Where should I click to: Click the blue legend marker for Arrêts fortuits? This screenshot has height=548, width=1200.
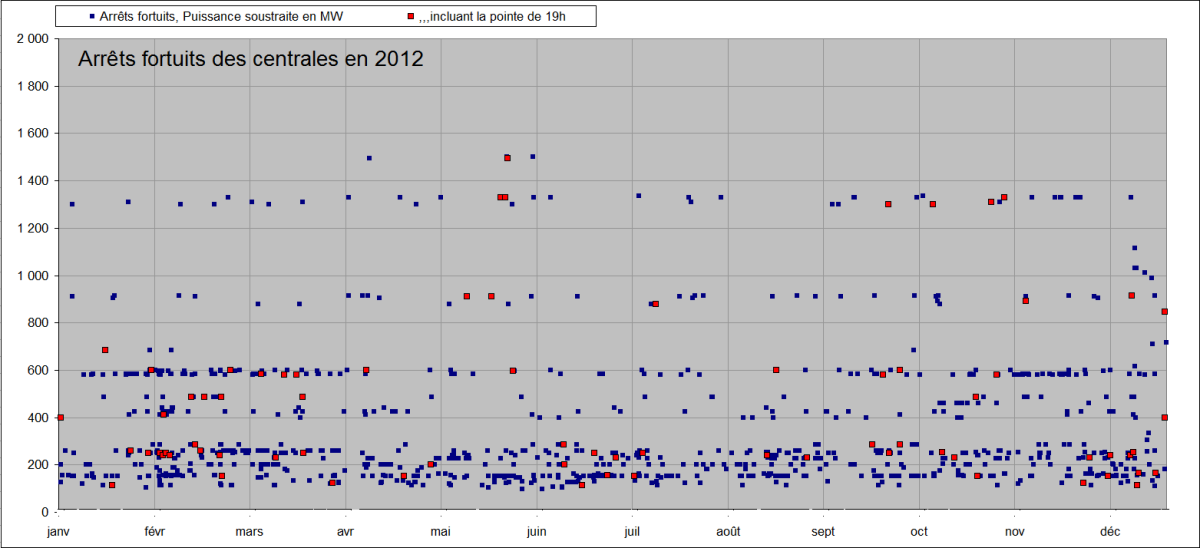point(91,16)
